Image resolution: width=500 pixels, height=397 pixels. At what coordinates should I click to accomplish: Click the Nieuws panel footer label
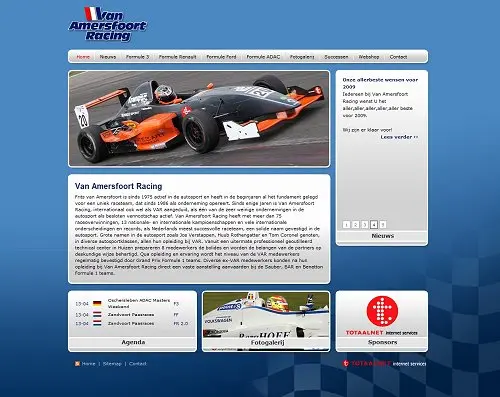[x=383, y=236]
